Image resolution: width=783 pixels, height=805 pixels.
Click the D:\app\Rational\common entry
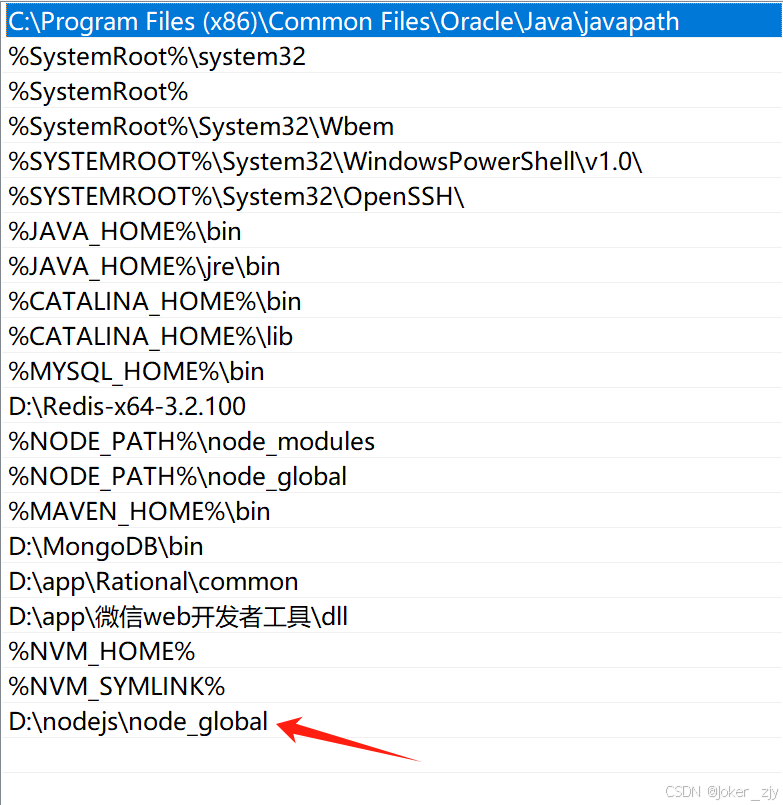[394, 581]
